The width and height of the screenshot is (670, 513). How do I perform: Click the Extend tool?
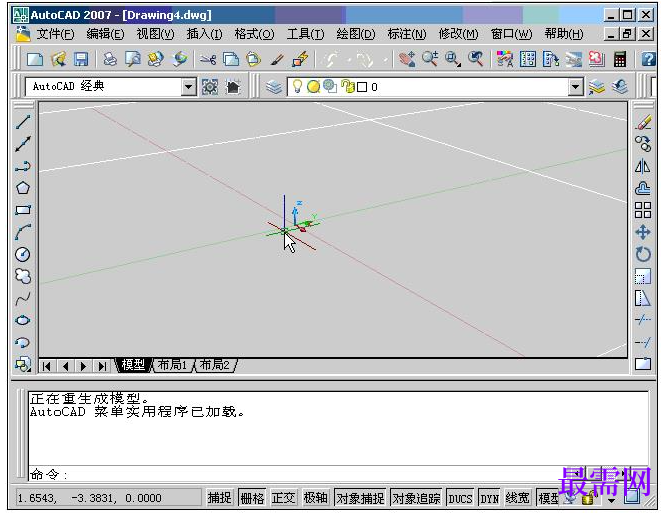pyautogui.click(x=643, y=342)
